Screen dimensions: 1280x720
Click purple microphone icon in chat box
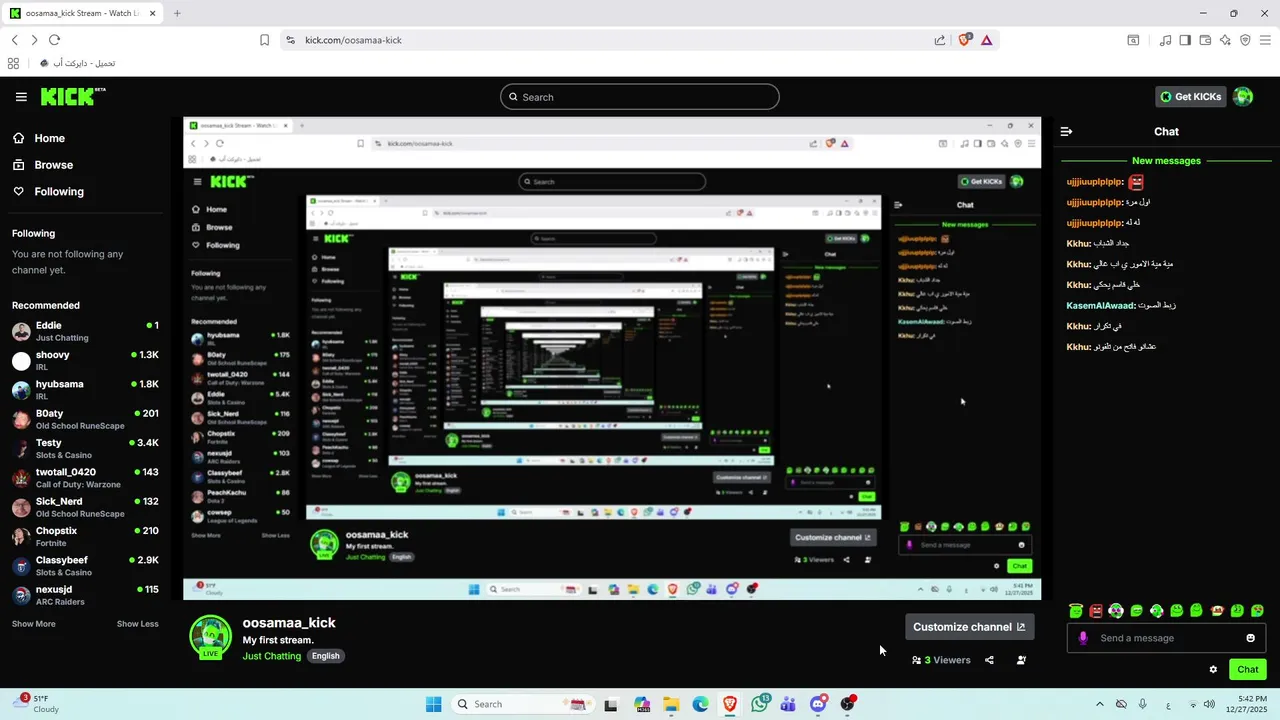coord(1083,638)
